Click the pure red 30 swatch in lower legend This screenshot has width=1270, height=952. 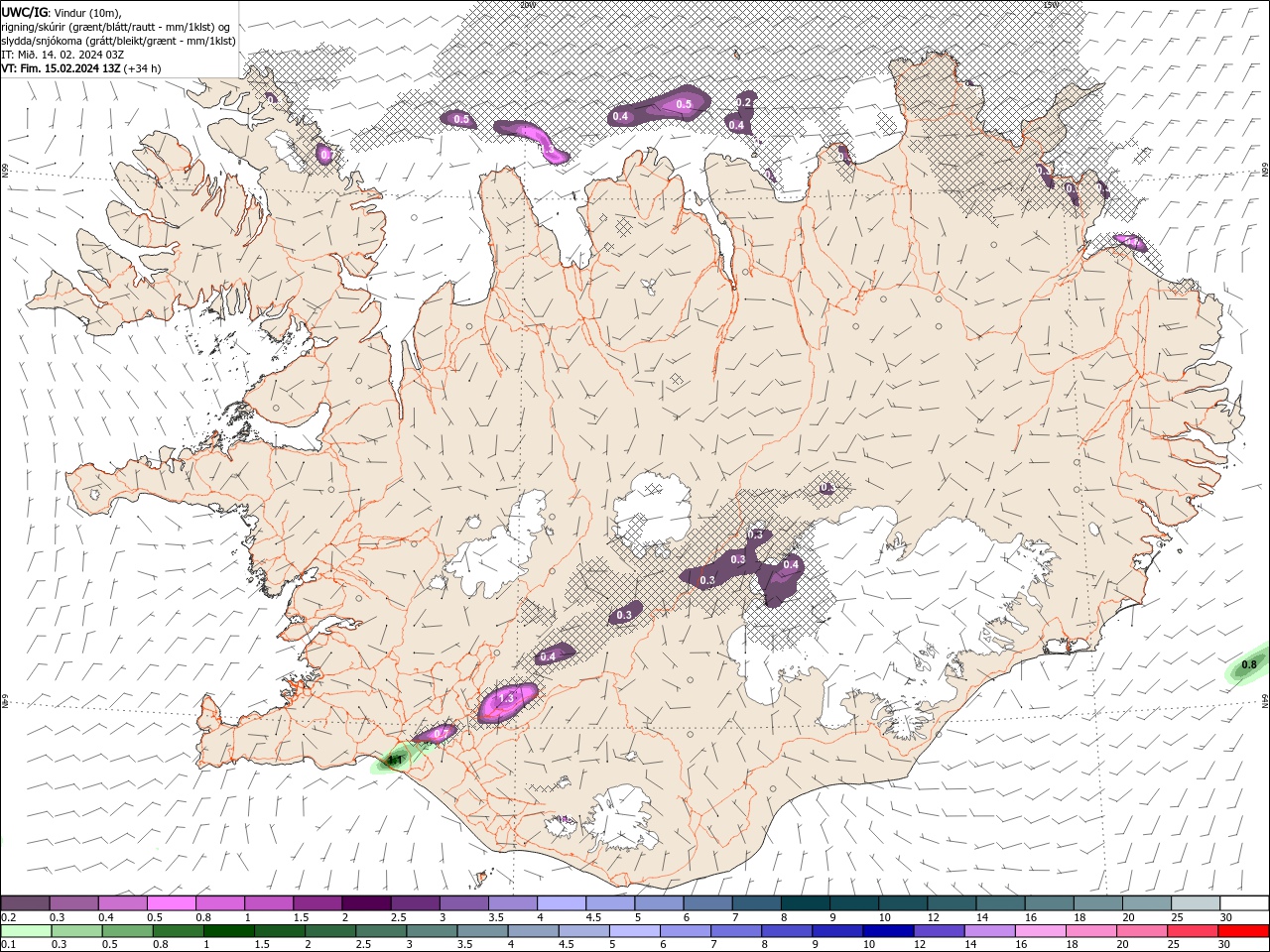1244,931
